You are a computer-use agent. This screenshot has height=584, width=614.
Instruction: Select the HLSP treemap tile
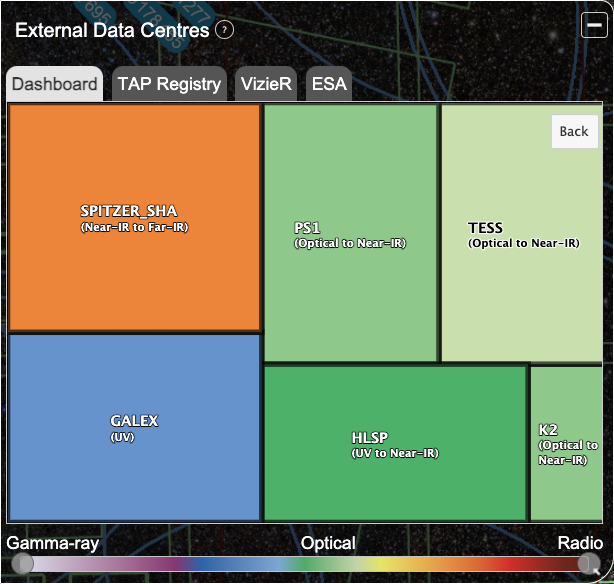click(395, 443)
